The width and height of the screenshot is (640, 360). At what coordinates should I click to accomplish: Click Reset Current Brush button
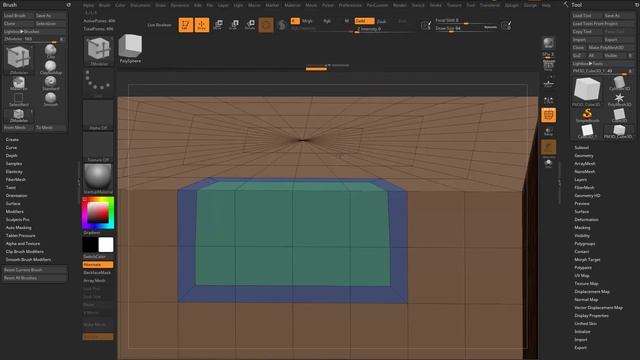tap(34, 270)
